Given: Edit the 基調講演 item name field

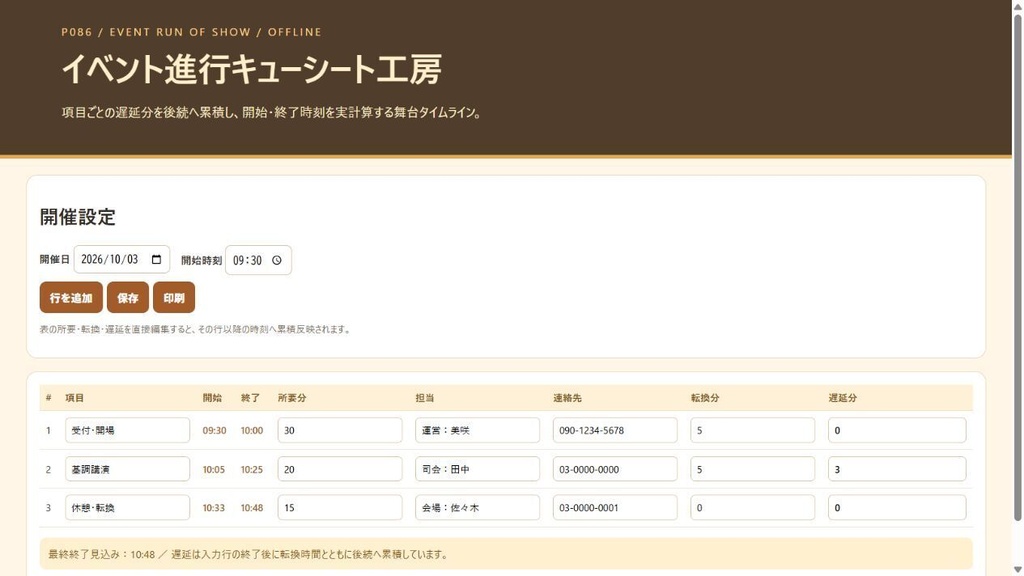Looking at the screenshot, I should (127, 469).
